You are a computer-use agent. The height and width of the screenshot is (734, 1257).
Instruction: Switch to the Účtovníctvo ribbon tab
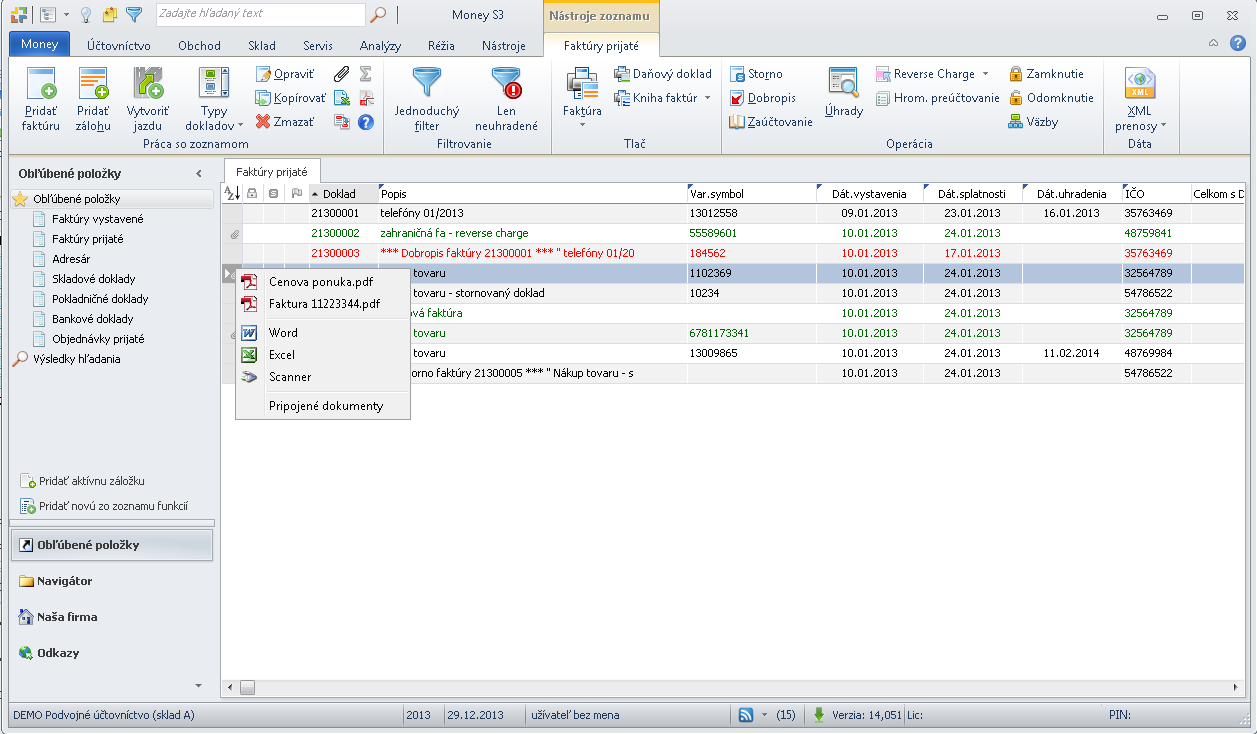point(118,46)
